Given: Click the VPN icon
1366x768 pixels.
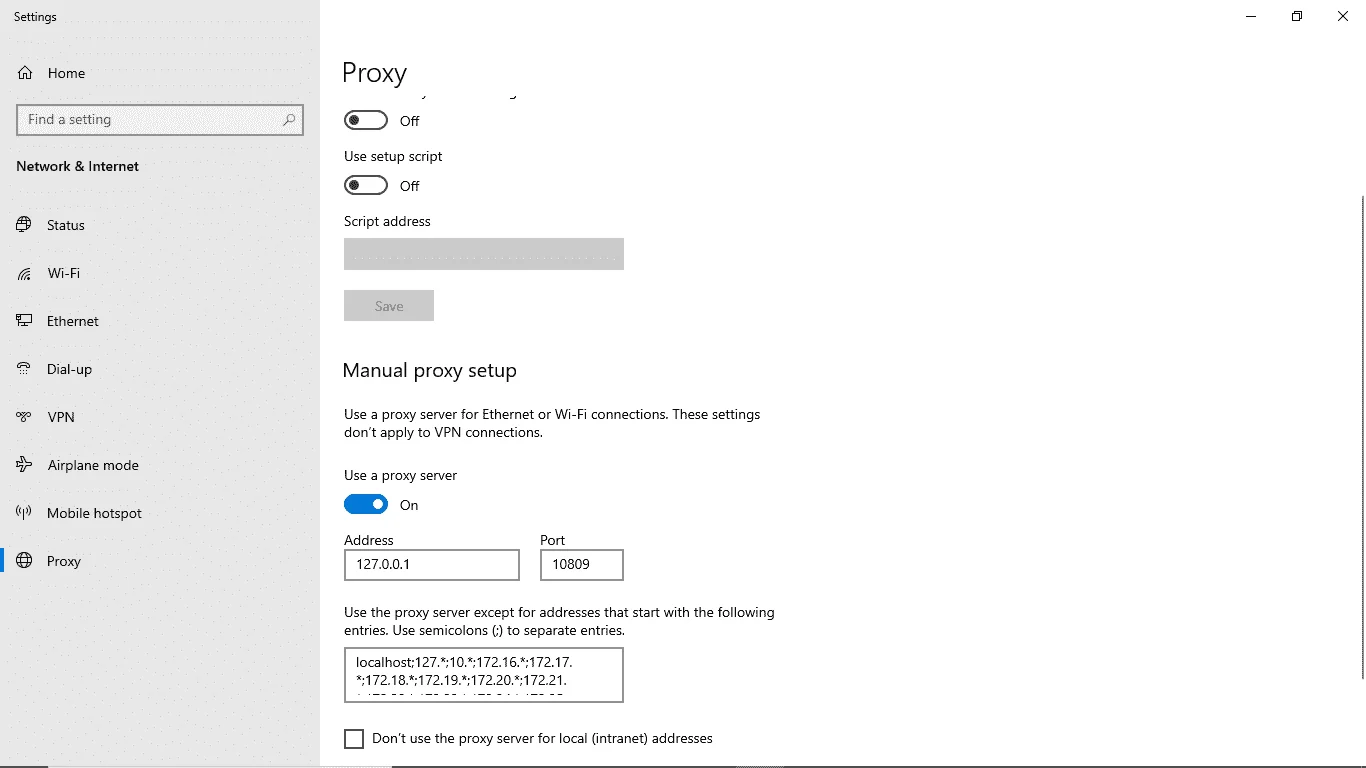Looking at the screenshot, I should [x=24, y=417].
